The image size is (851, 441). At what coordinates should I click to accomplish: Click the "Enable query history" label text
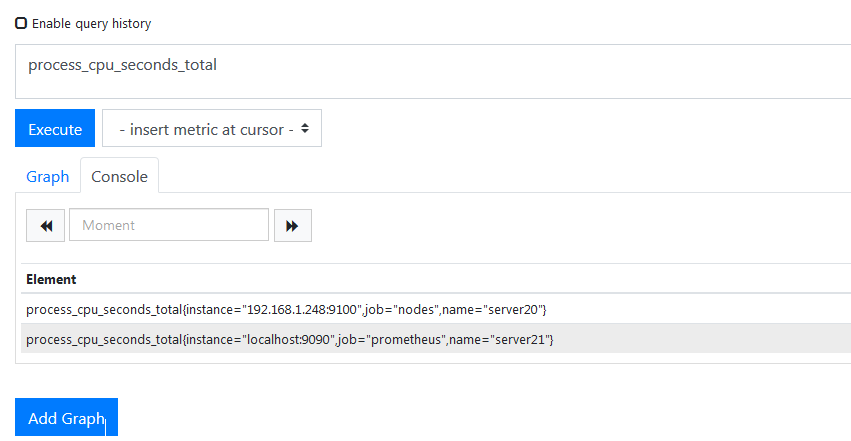coord(92,23)
